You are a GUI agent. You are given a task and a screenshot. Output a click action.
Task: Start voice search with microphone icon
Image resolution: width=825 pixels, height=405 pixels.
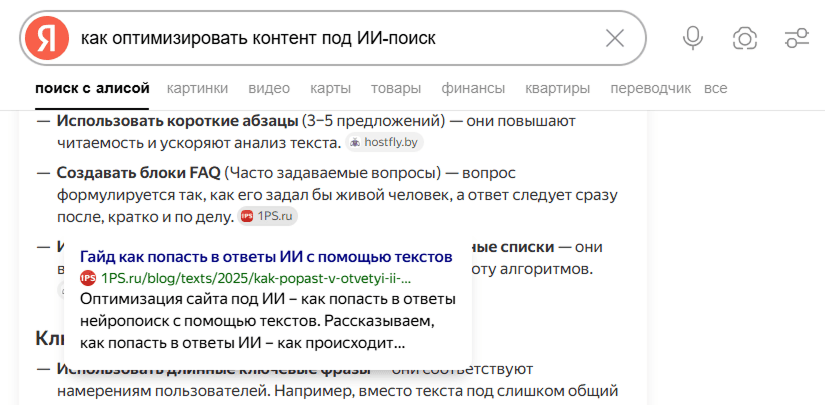click(693, 38)
